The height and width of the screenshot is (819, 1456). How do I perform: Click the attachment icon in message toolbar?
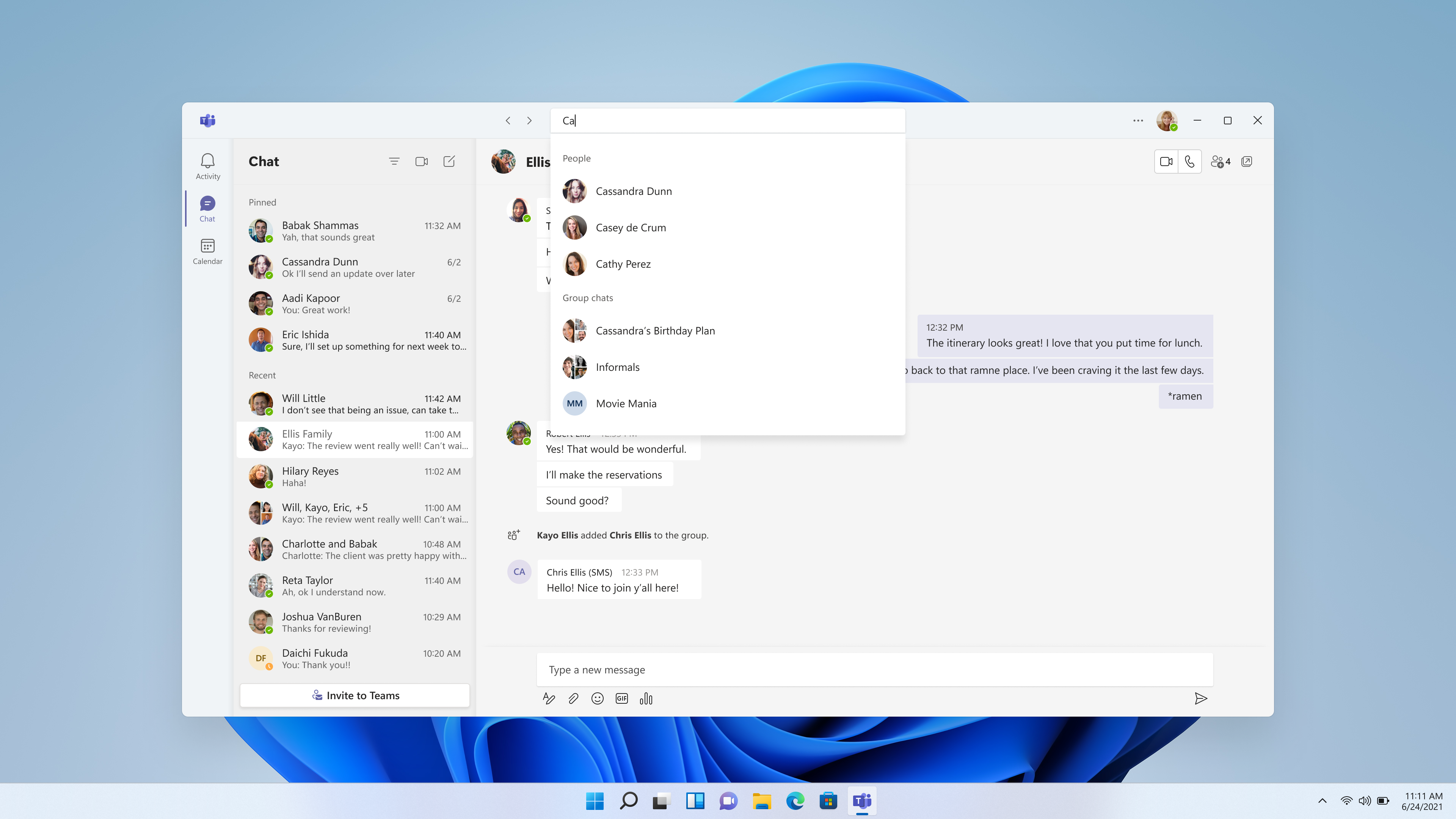(x=572, y=698)
